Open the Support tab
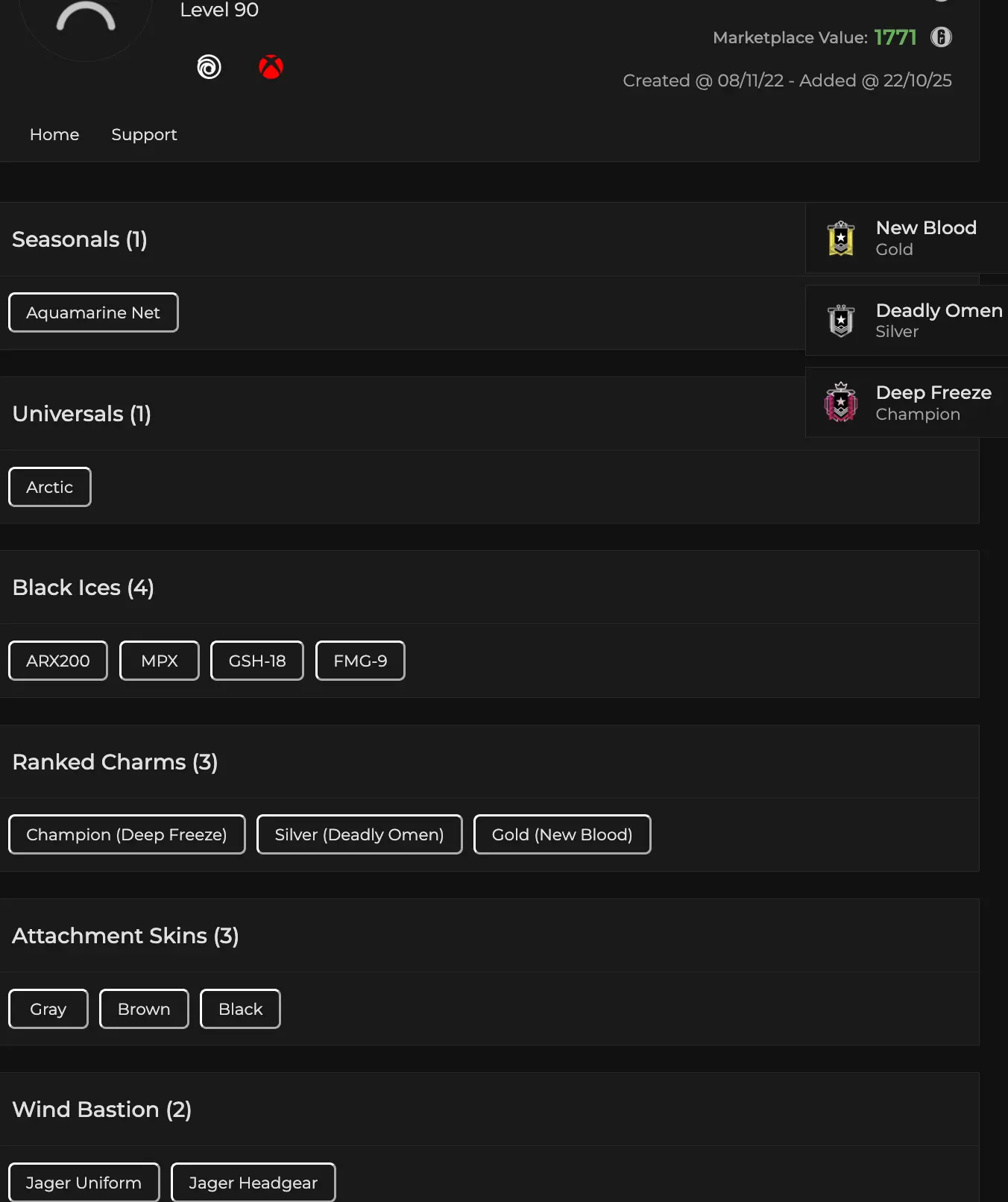Viewport: 1008px width, 1202px height. point(144,135)
